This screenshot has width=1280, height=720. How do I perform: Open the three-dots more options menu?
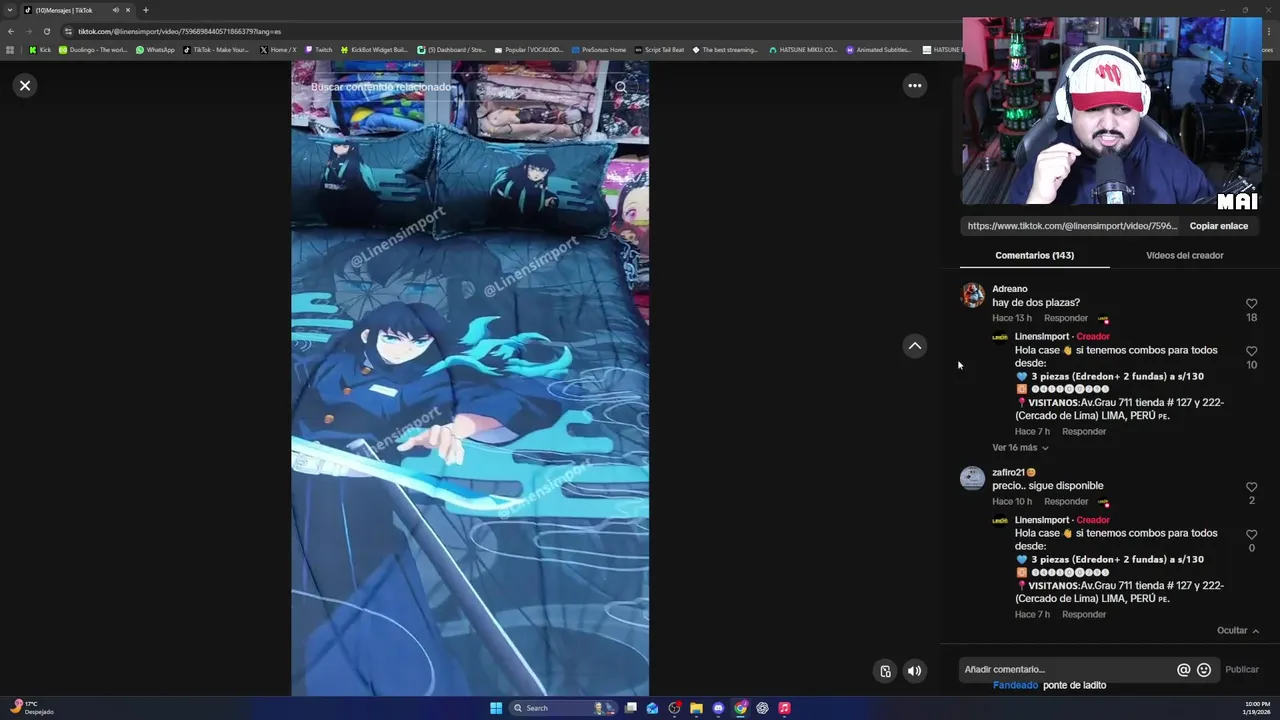[914, 85]
